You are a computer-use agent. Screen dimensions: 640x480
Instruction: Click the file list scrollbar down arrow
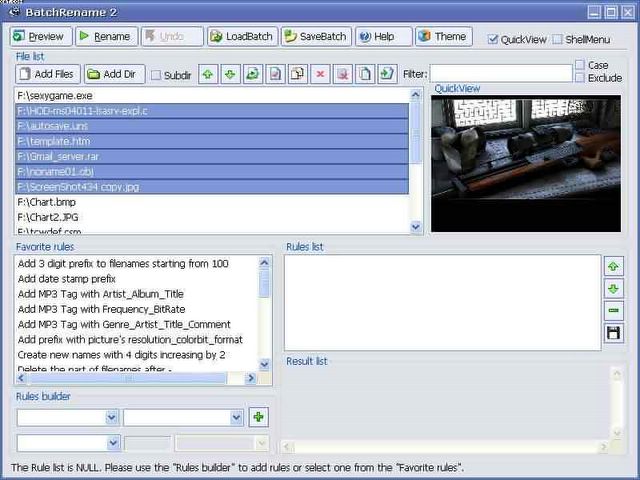tap(416, 226)
